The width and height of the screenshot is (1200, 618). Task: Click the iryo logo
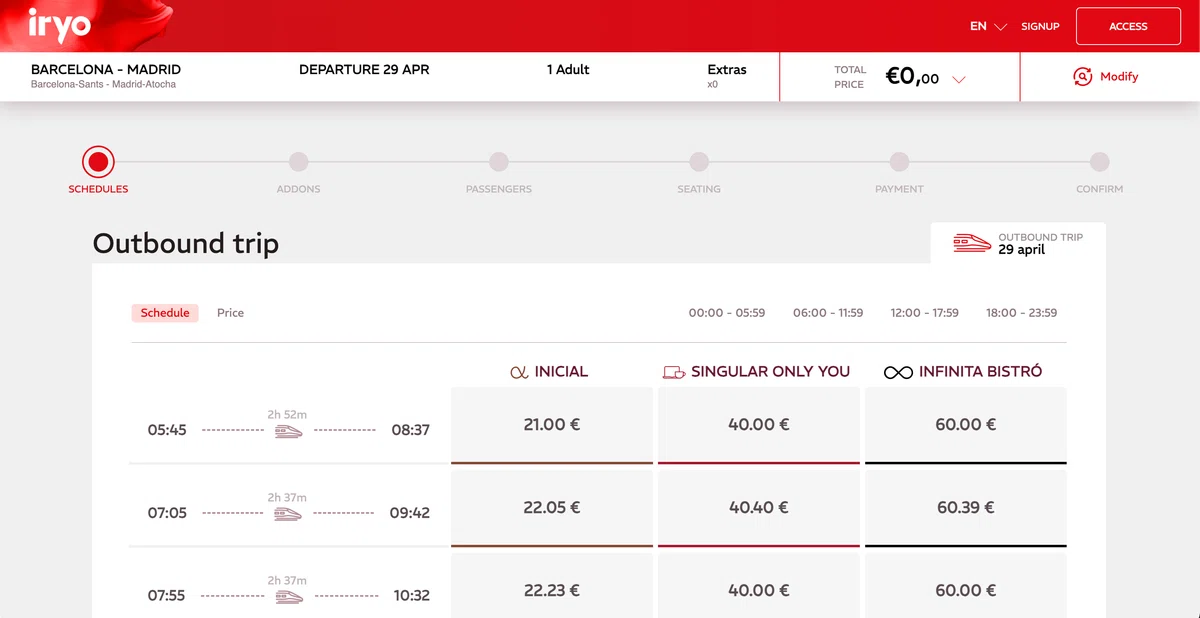tap(60, 26)
